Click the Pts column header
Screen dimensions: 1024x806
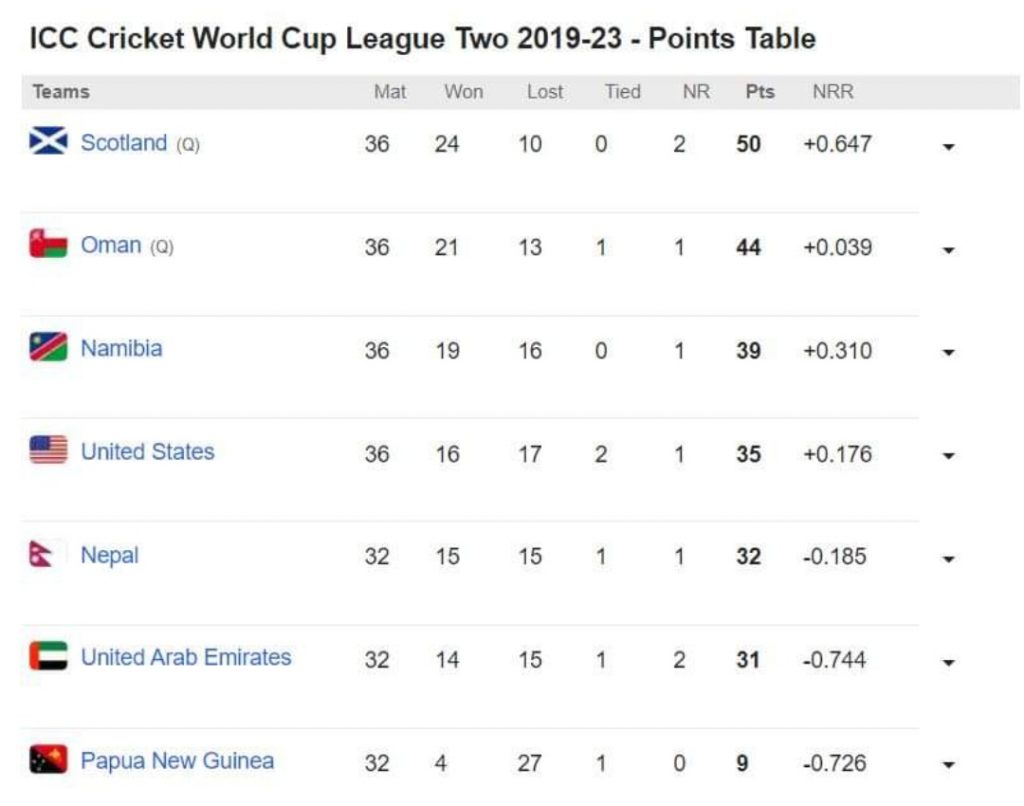pyautogui.click(x=760, y=92)
